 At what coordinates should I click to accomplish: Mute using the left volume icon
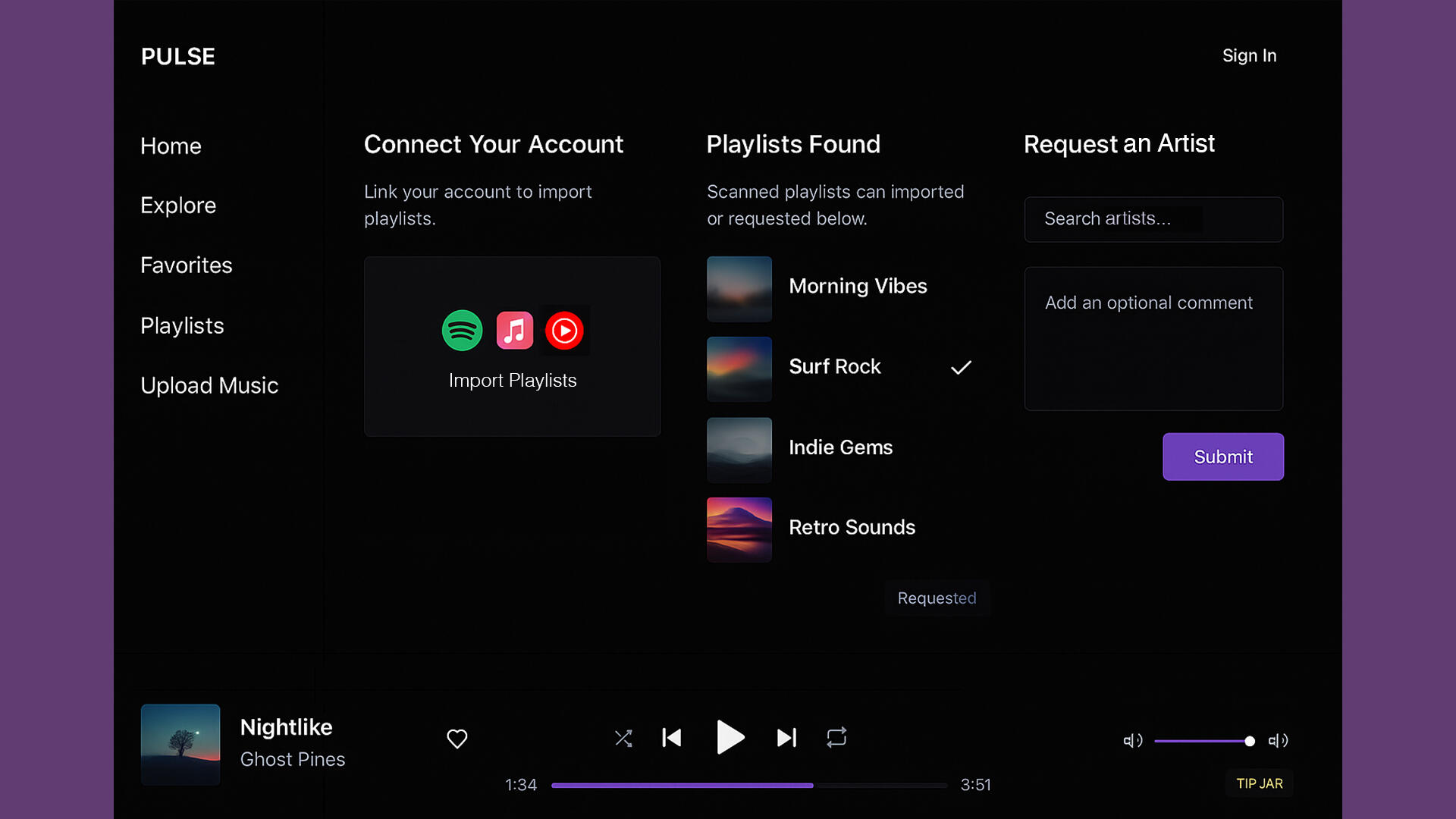coord(1132,741)
